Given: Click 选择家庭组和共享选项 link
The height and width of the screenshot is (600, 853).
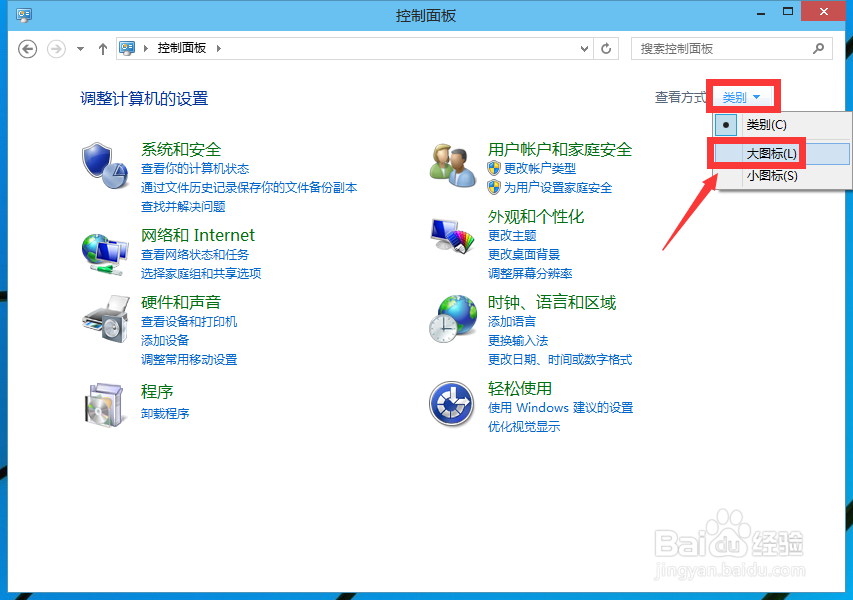Looking at the screenshot, I should 201,273.
